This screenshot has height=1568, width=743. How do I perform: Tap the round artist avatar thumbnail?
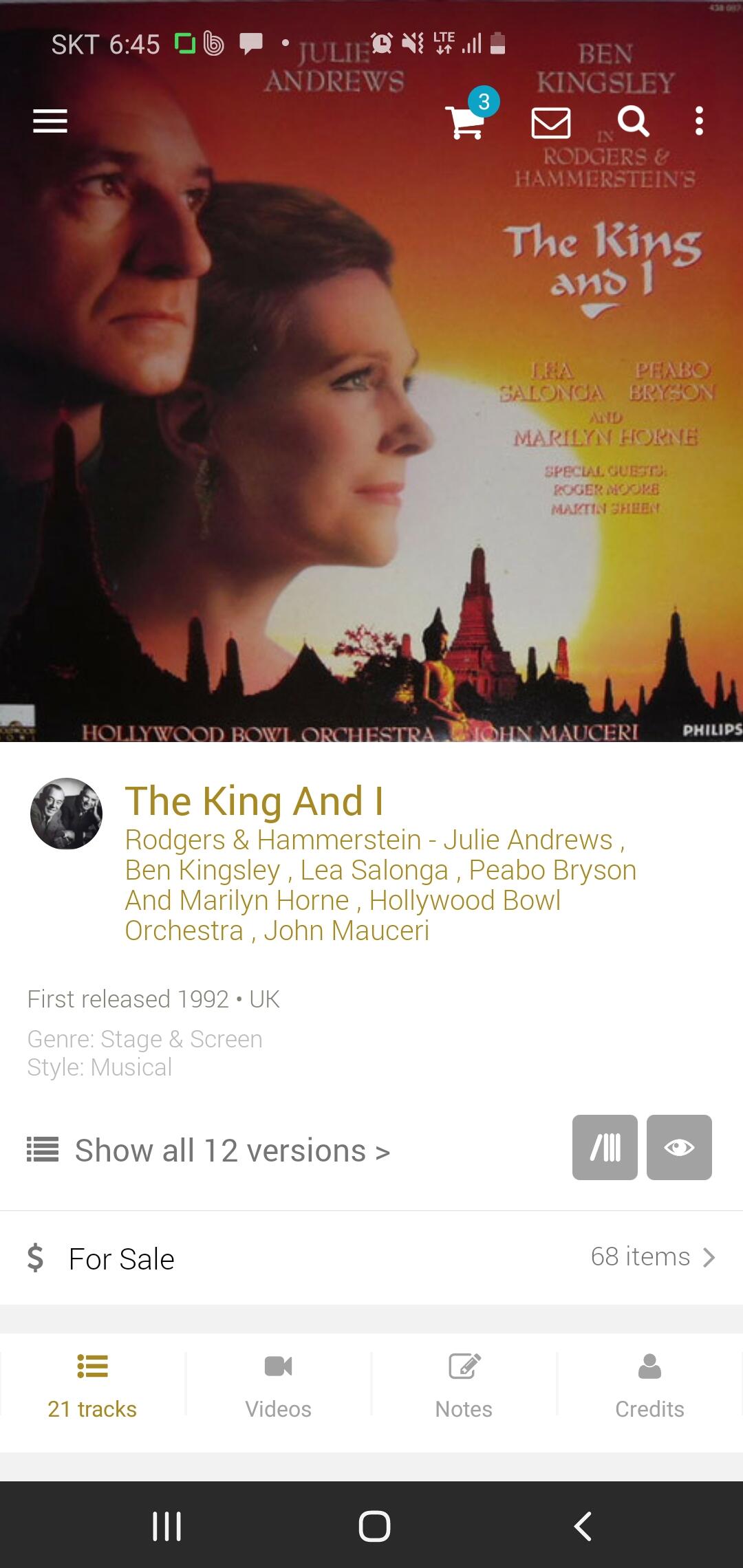pos(66,814)
